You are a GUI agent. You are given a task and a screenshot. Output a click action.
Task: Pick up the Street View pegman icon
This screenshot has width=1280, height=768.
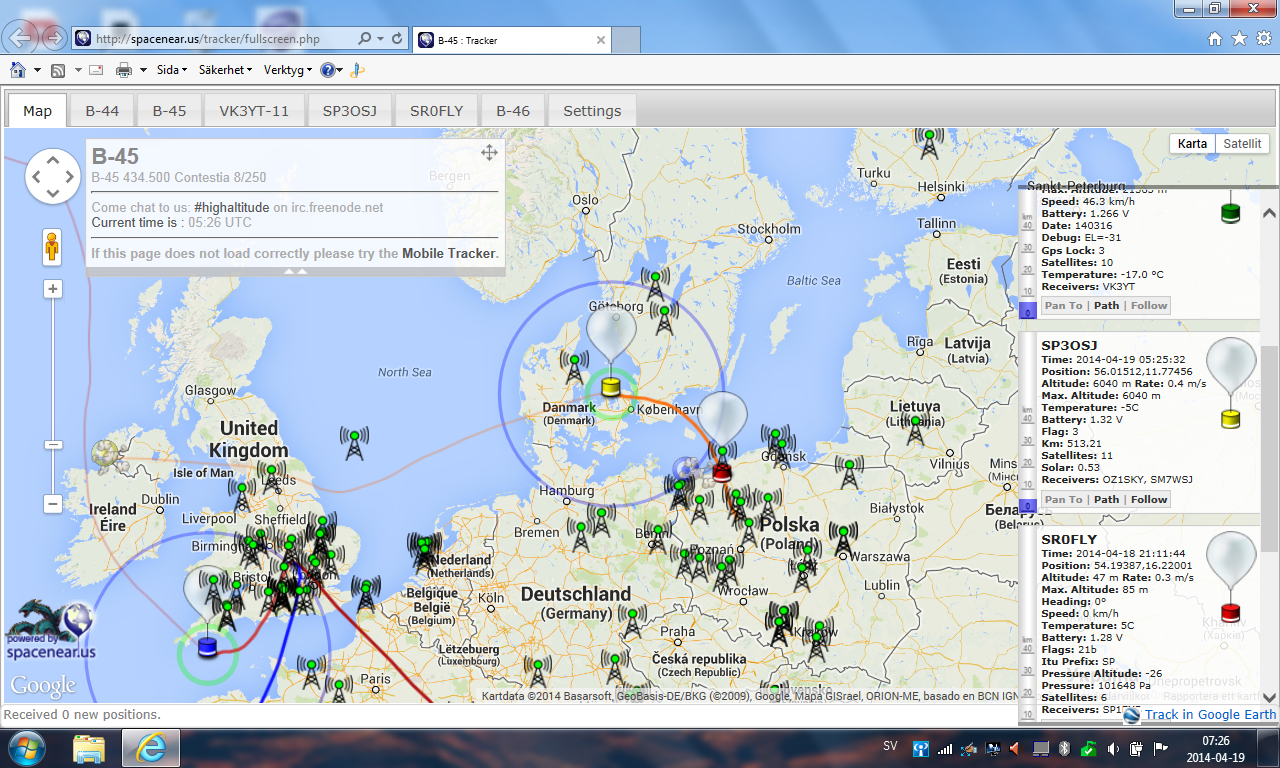52,246
